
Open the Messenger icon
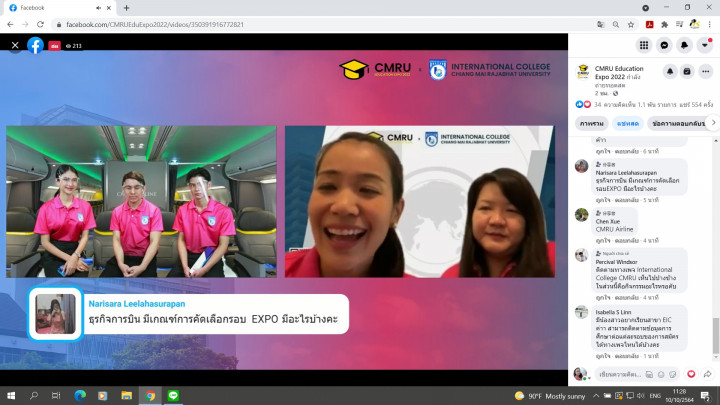pyautogui.click(x=664, y=45)
